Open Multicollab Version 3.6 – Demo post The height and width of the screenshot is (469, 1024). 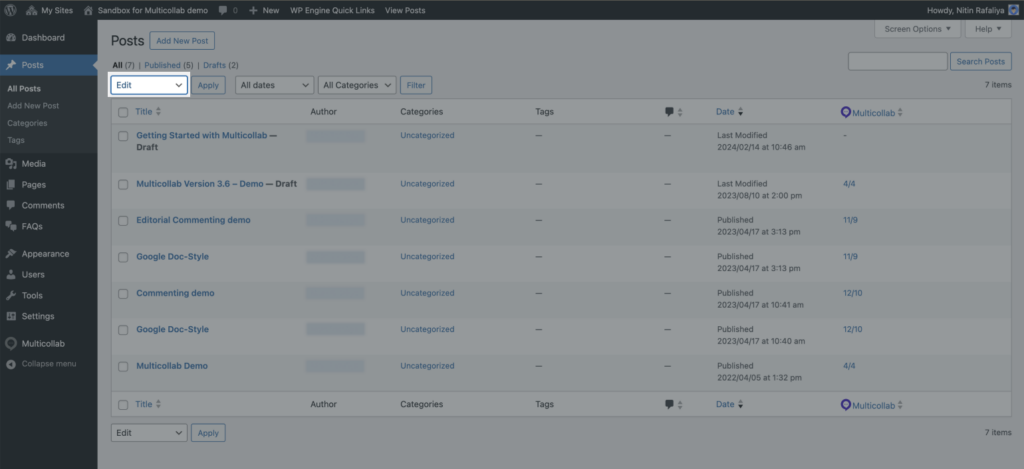point(200,184)
